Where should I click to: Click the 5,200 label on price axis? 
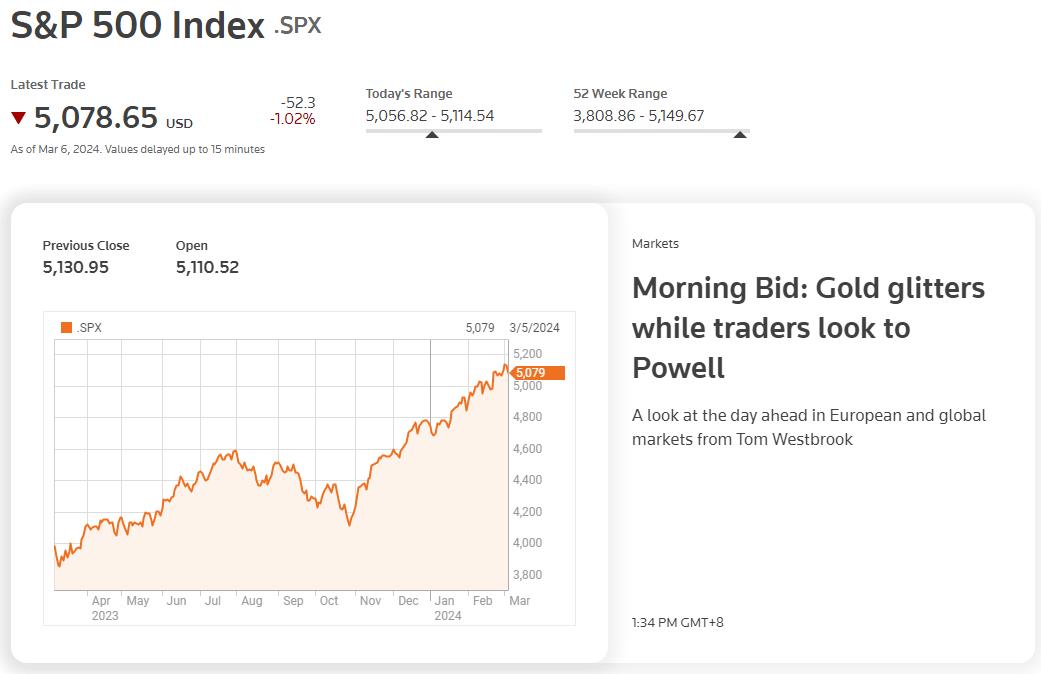[x=527, y=354]
